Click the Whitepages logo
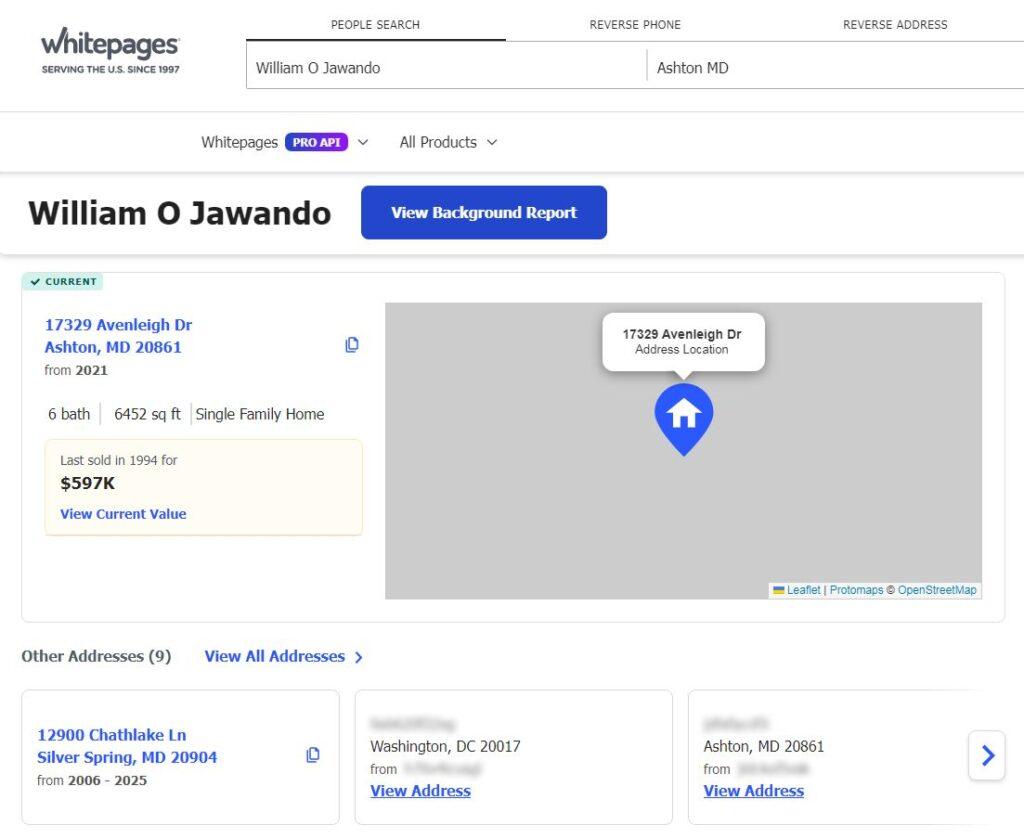The height and width of the screenshot is (838, 1024). point(110,50)
